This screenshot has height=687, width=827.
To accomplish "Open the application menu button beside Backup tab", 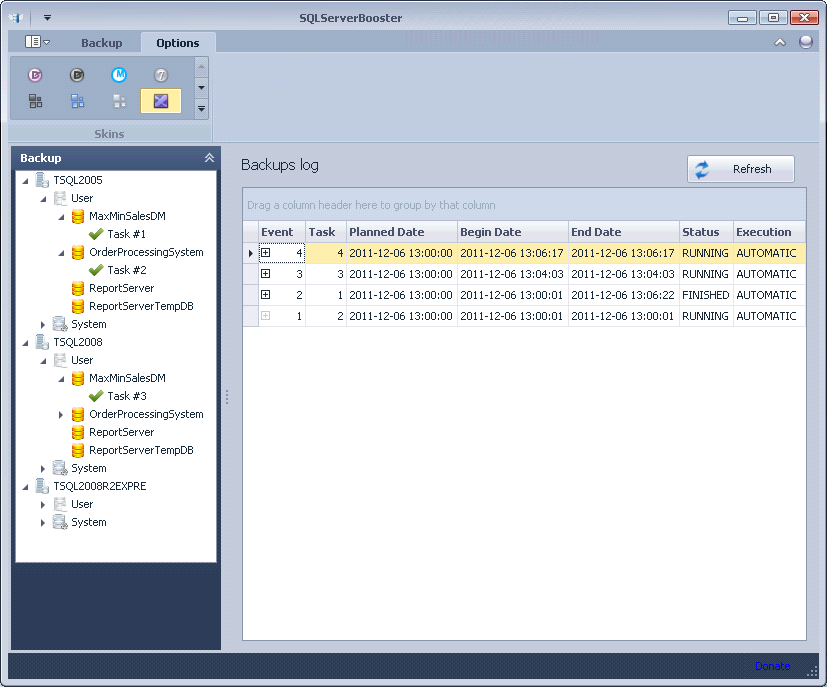I will tap(37, 42).
